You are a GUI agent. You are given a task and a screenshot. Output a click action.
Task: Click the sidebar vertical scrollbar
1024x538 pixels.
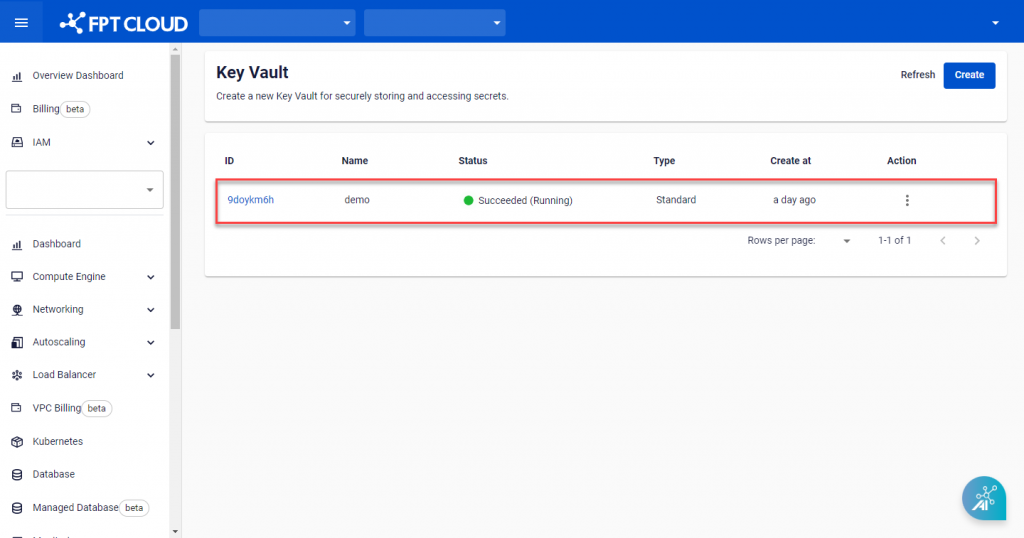(x=176, y=190)
